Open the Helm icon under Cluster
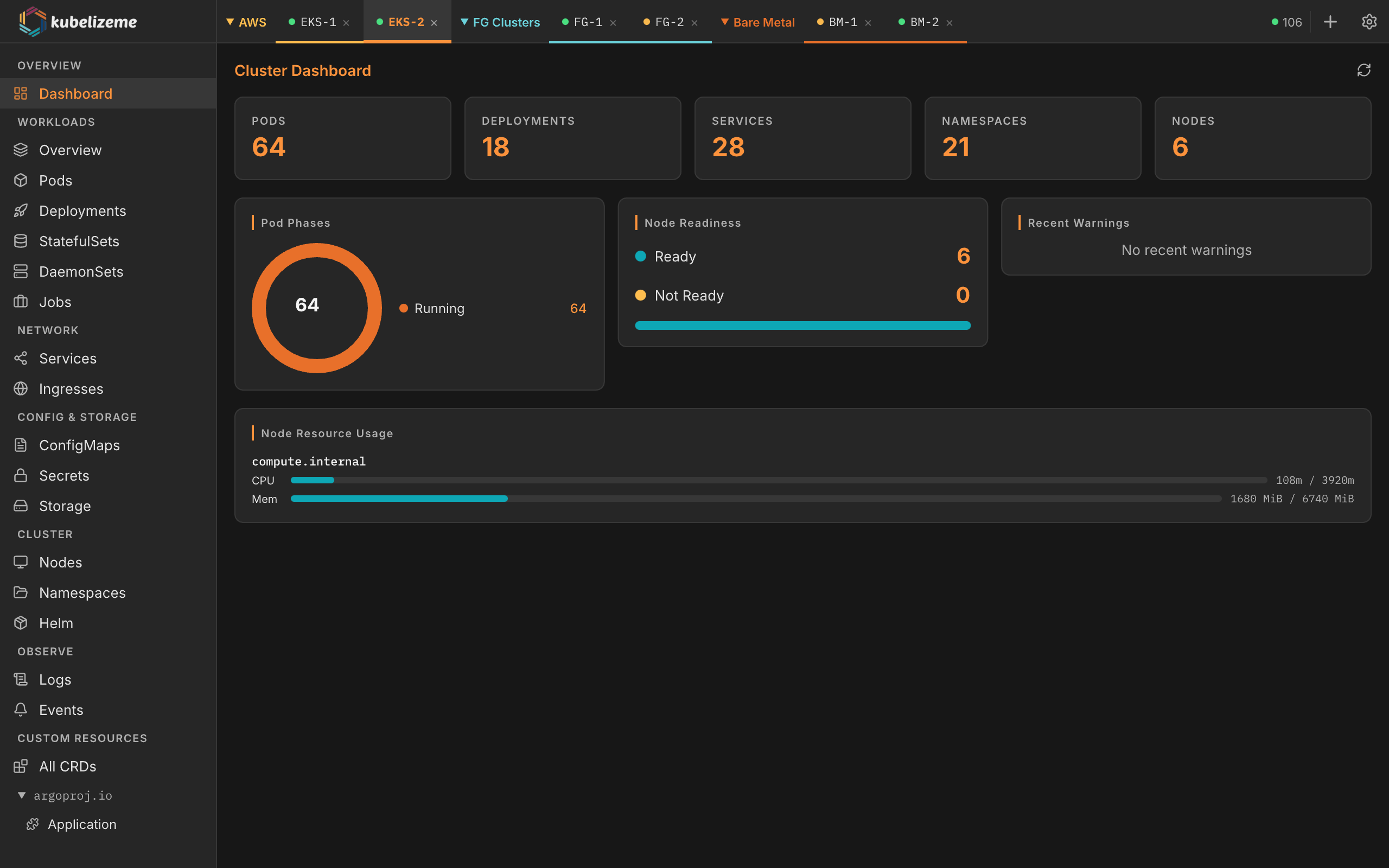Screen dimensions: 1389x868 coord(21,623)
